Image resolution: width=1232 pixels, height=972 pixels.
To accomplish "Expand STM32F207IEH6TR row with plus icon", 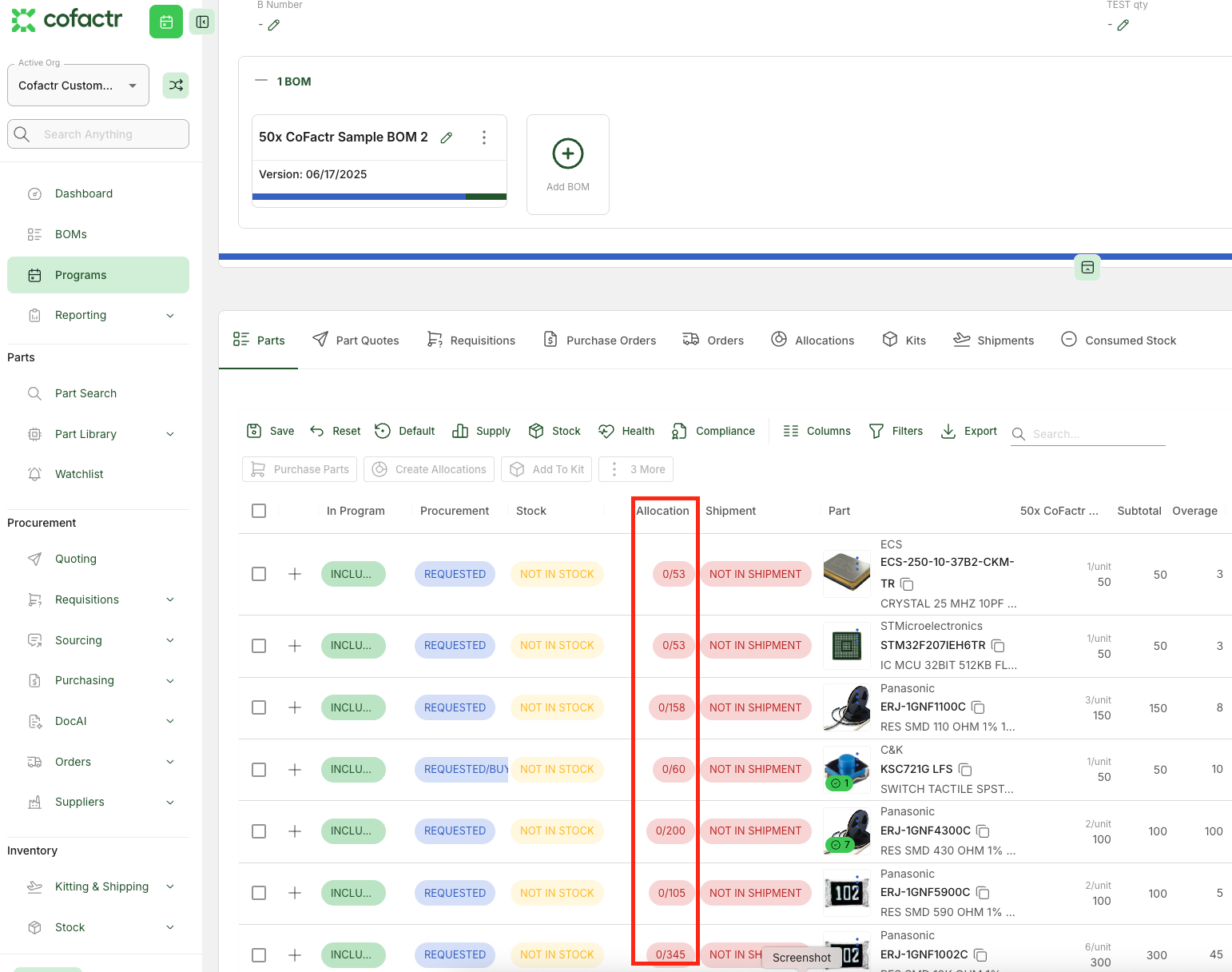I will 295,646.
